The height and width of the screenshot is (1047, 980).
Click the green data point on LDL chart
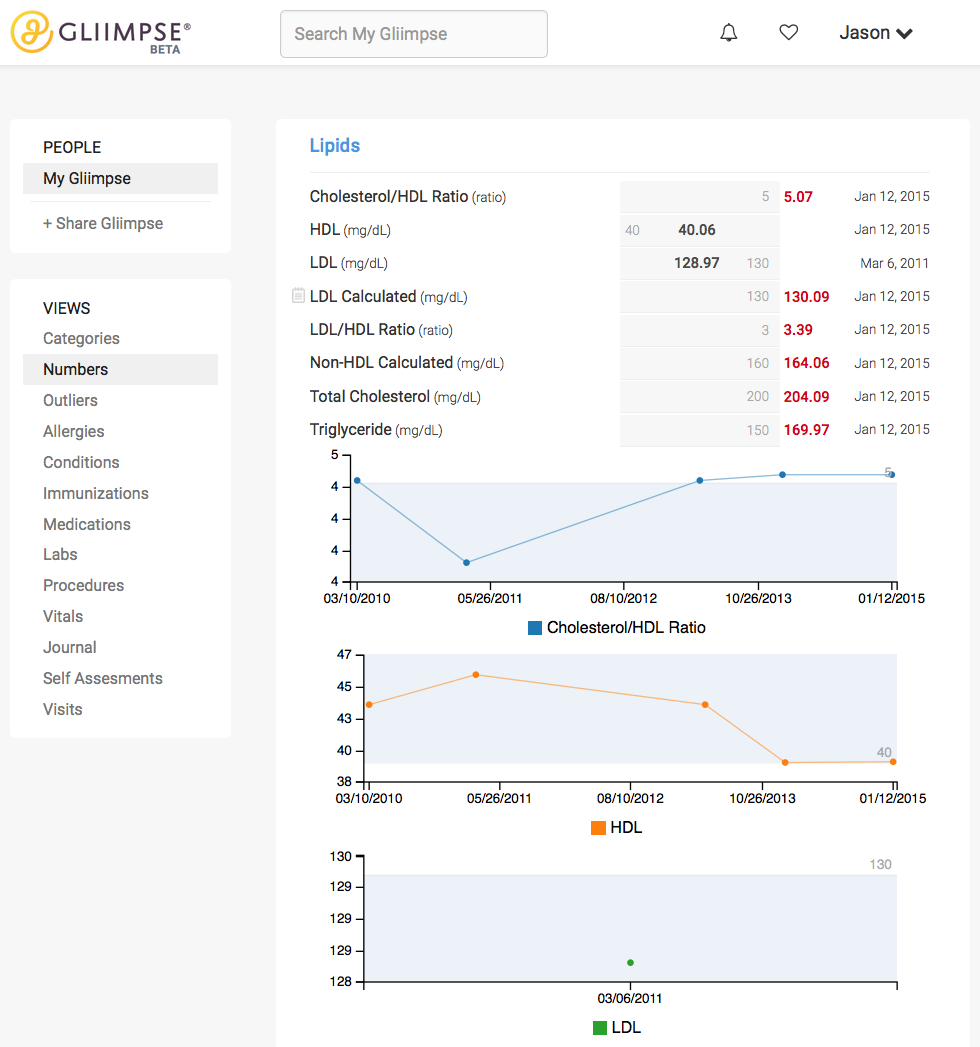630,962
